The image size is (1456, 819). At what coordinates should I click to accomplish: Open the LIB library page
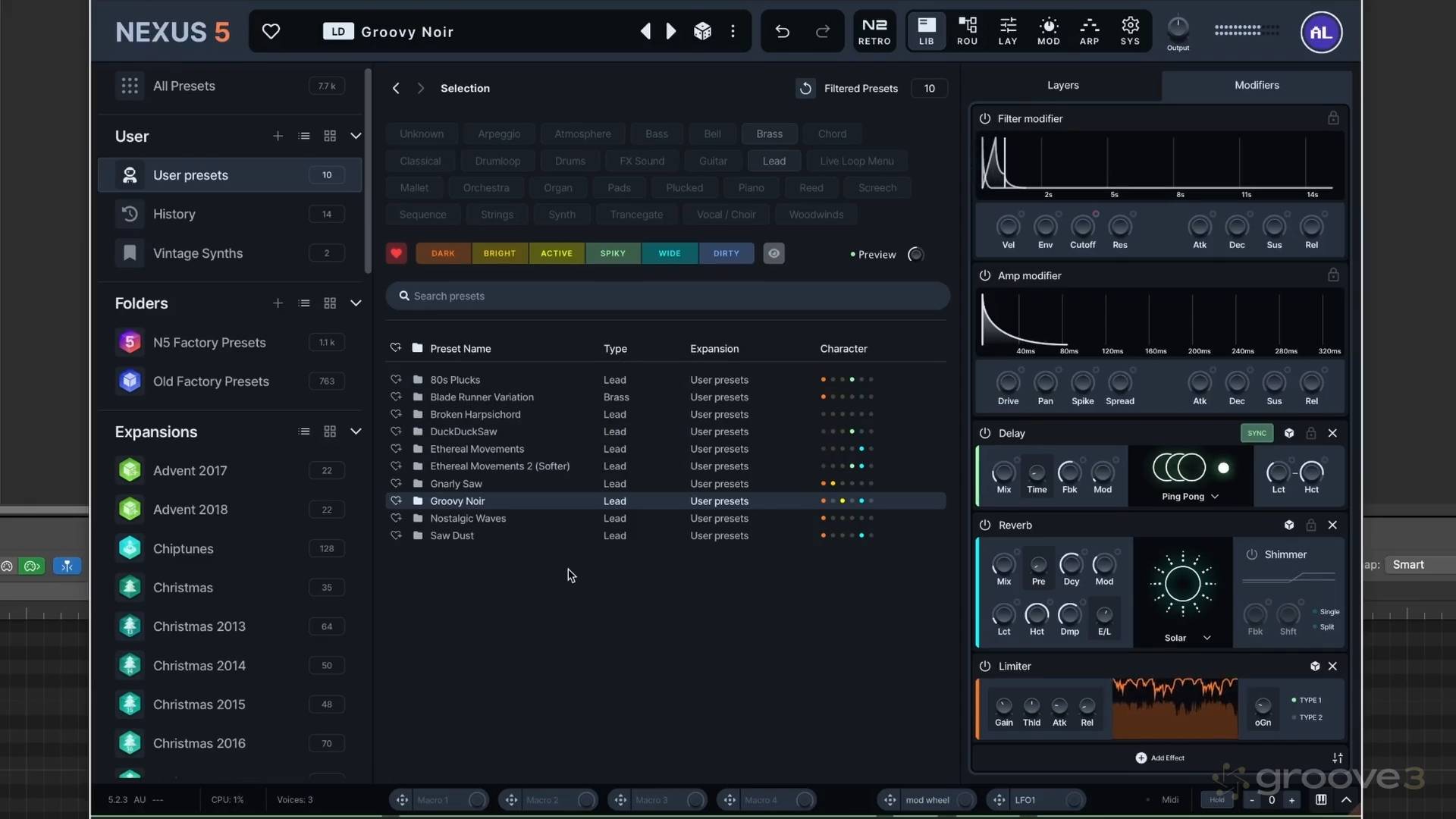(926, 31)
